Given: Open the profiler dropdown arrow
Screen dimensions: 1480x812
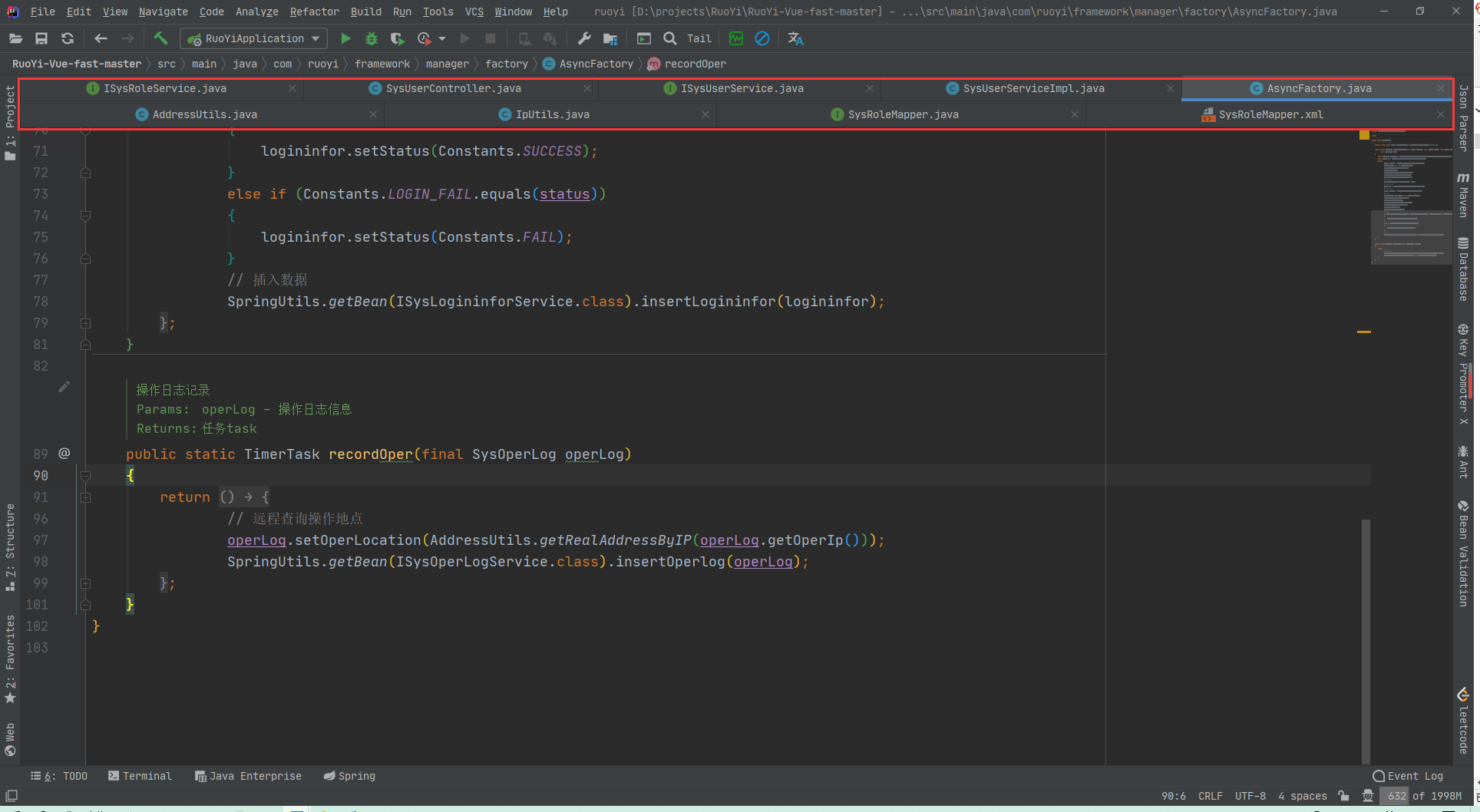Looking at the screenshot, I should (x=442, y=38).
